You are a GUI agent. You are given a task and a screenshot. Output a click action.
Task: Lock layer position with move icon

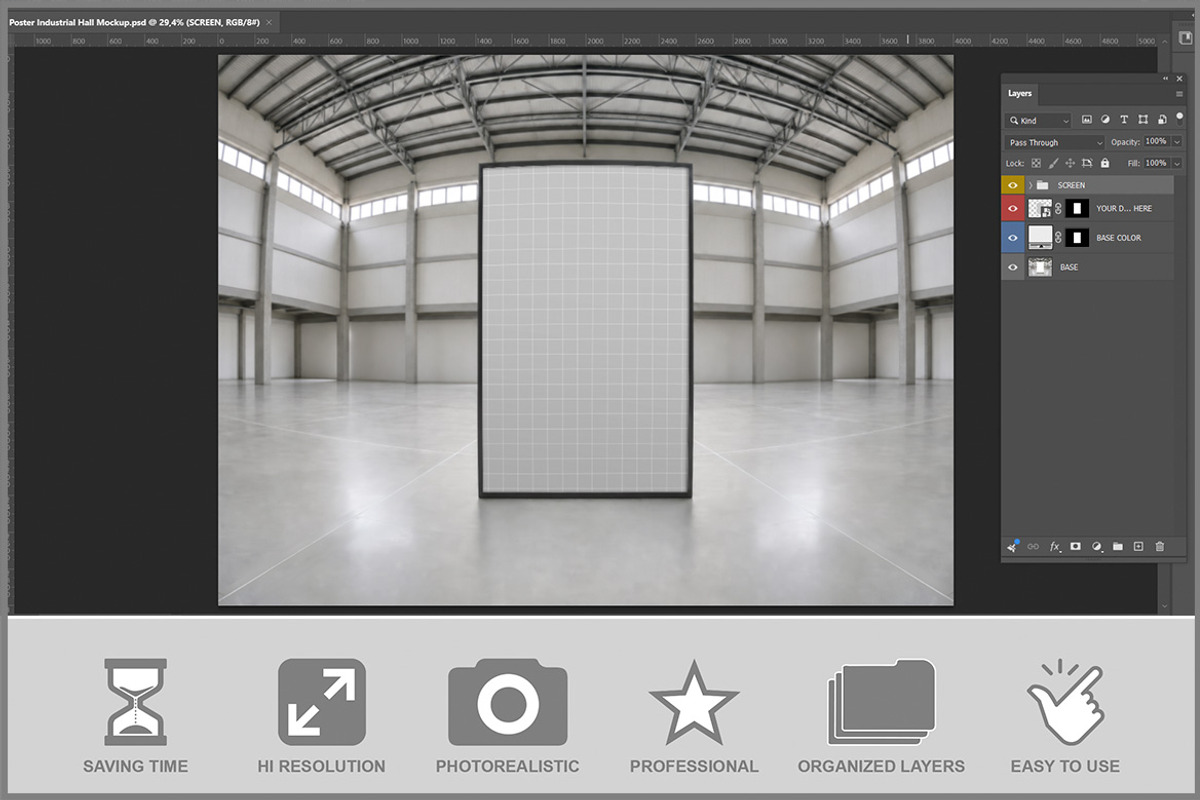(x=1070, y=163)
